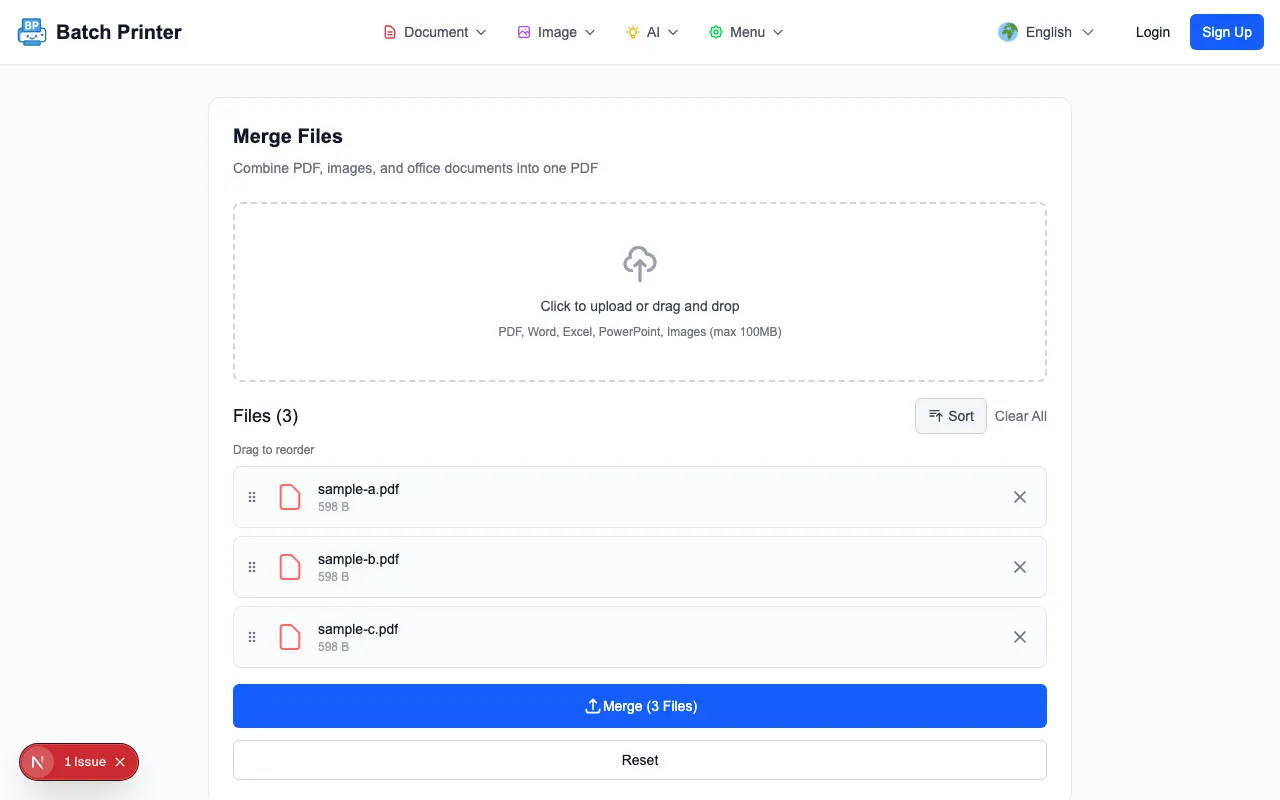Click the Batch Printer logo icon

(x=32, y=32)
